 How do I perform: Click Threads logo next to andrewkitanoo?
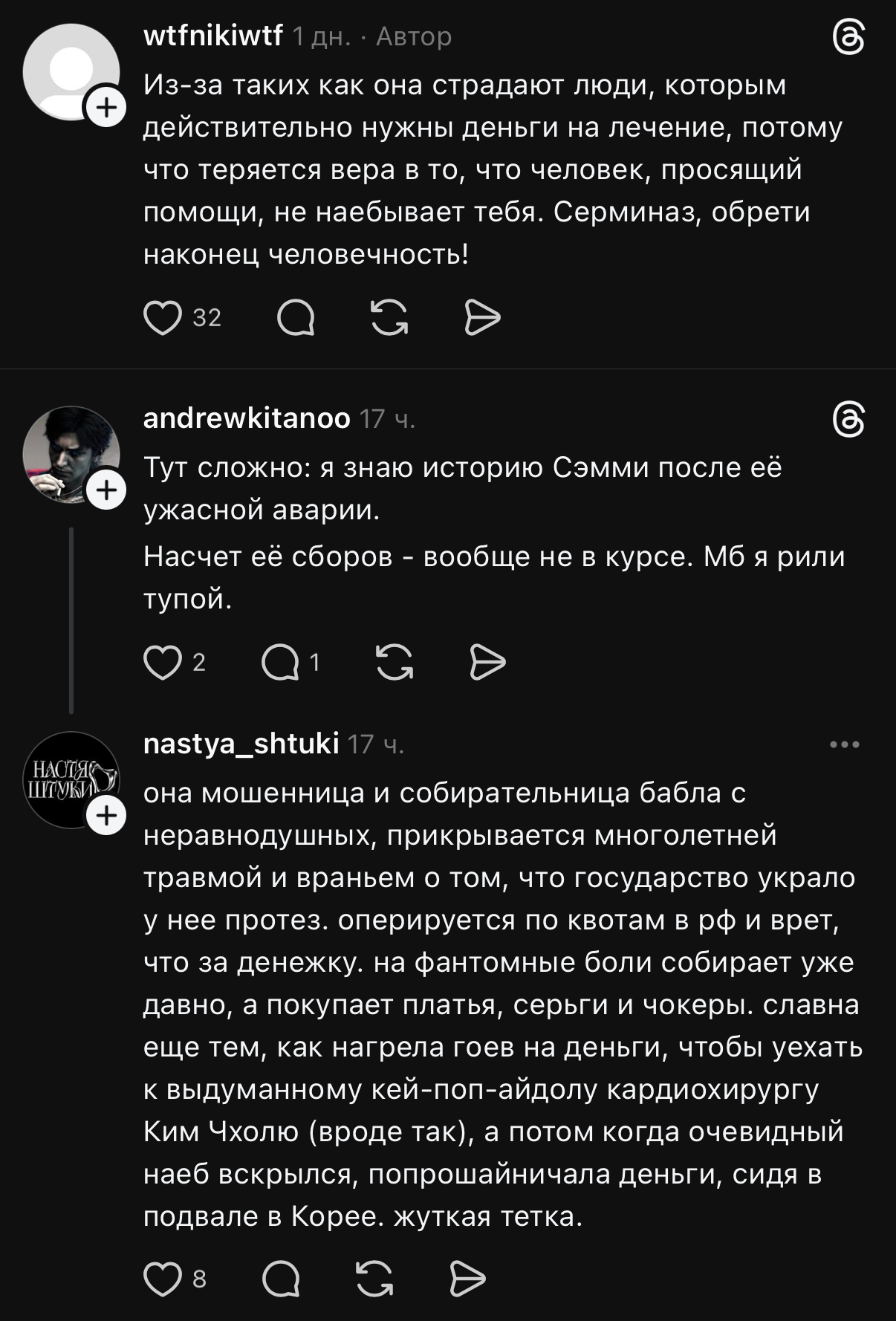coord(848,420)
